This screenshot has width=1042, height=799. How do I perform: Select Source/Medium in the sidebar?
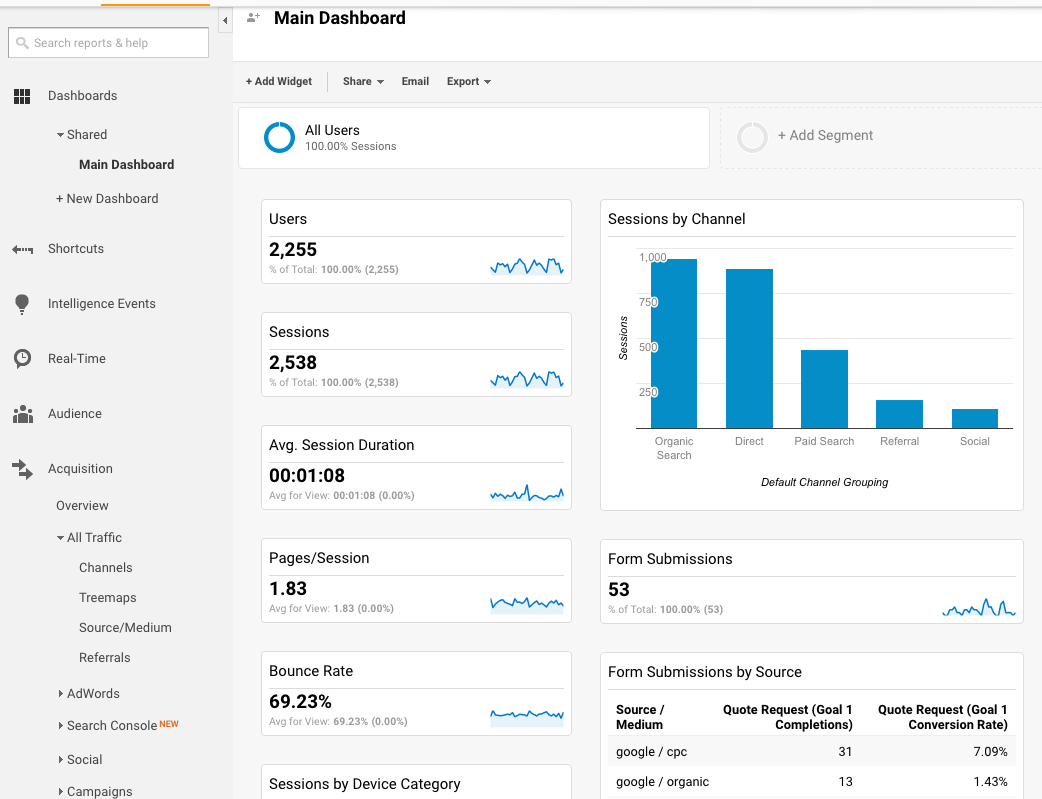[125, 628]
